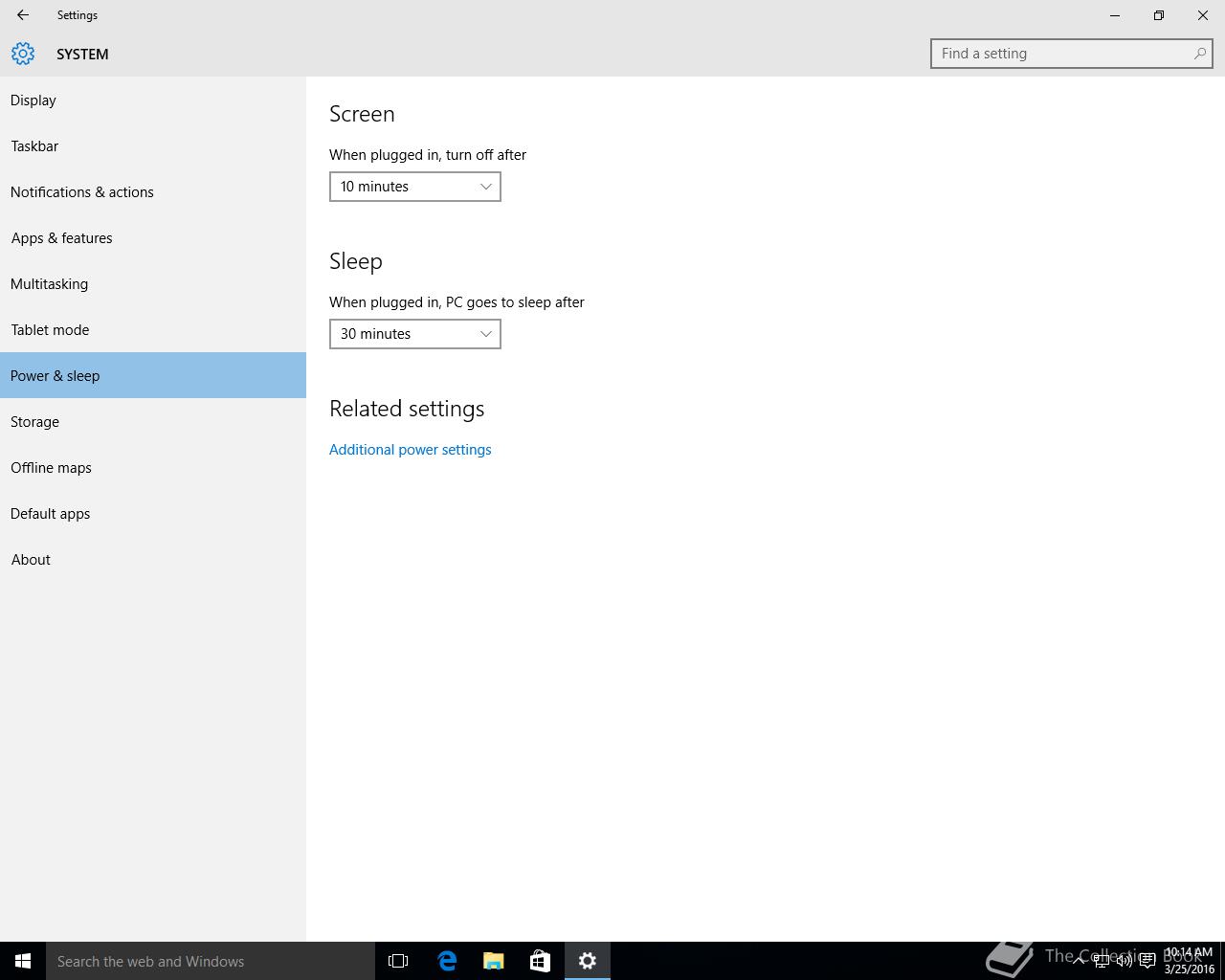
Task: Click the Additional power settings link
Action: click(410, 450)
